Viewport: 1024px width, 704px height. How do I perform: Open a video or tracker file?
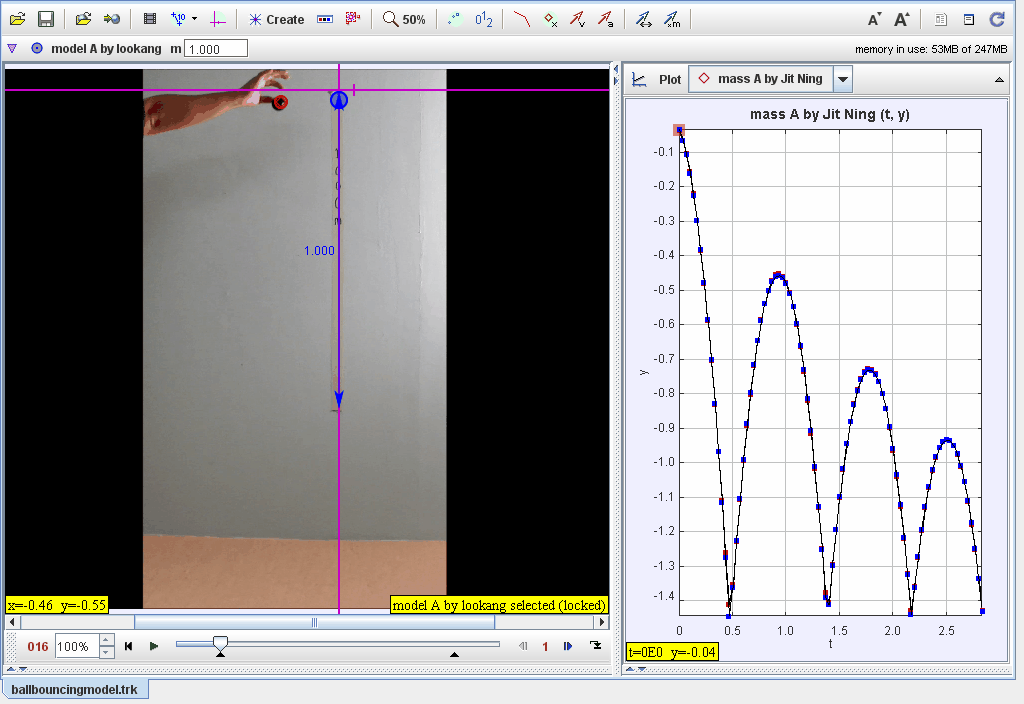coord(18,19)
